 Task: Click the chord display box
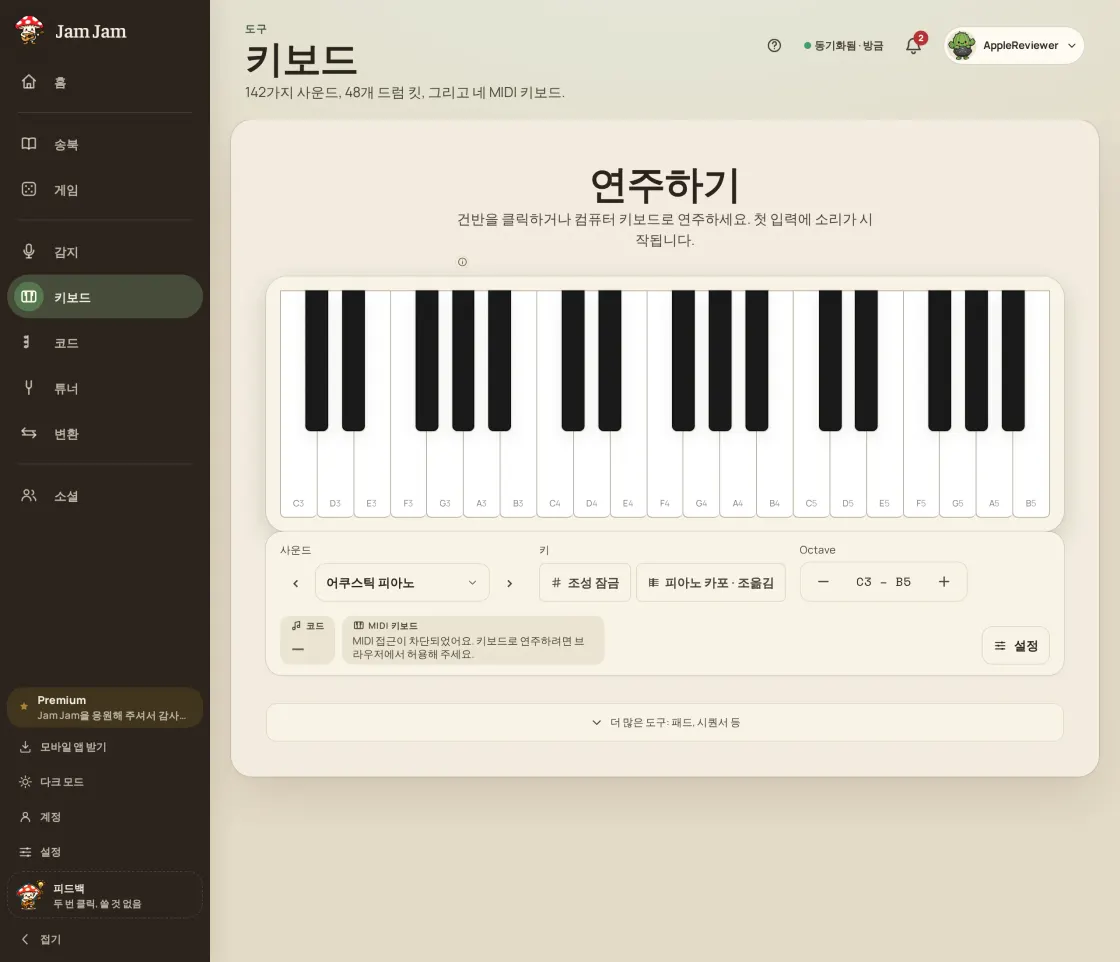pos(307,640)
